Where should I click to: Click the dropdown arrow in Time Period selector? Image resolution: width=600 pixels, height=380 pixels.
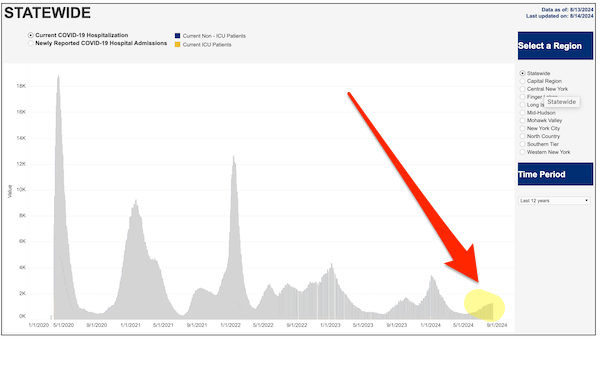point(586,201)
